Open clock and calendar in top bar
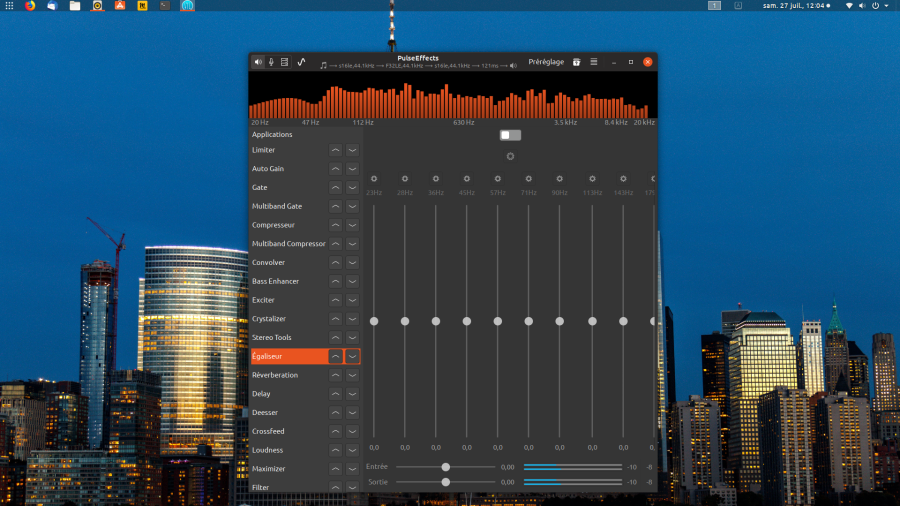Screen dimensions: 900x506 pyautogui.click(x=796, y=6)
